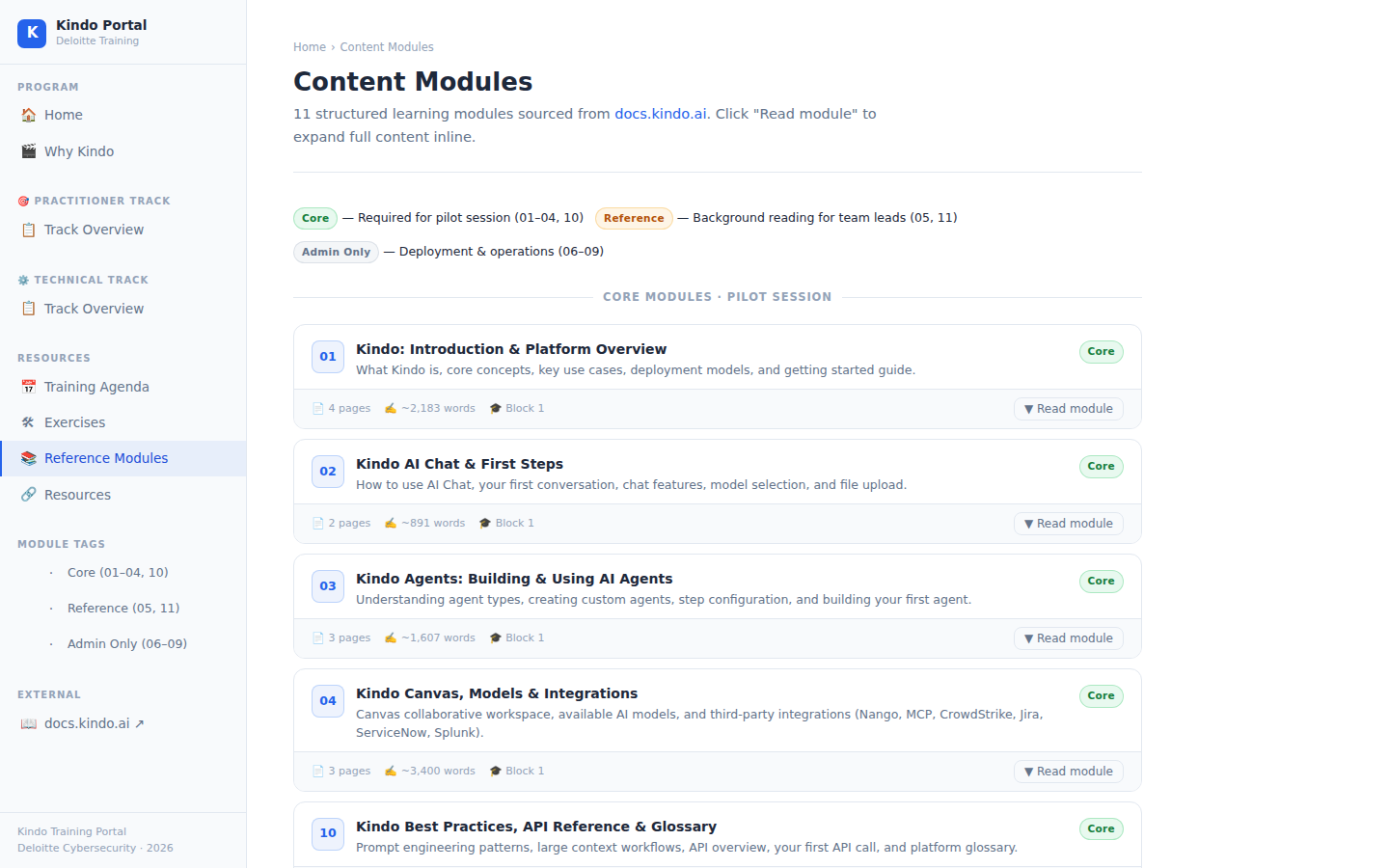This screenshot has height=868, width=1389.
Task: Open Training Agenda via its calendar icon
Action: [29, 387]
